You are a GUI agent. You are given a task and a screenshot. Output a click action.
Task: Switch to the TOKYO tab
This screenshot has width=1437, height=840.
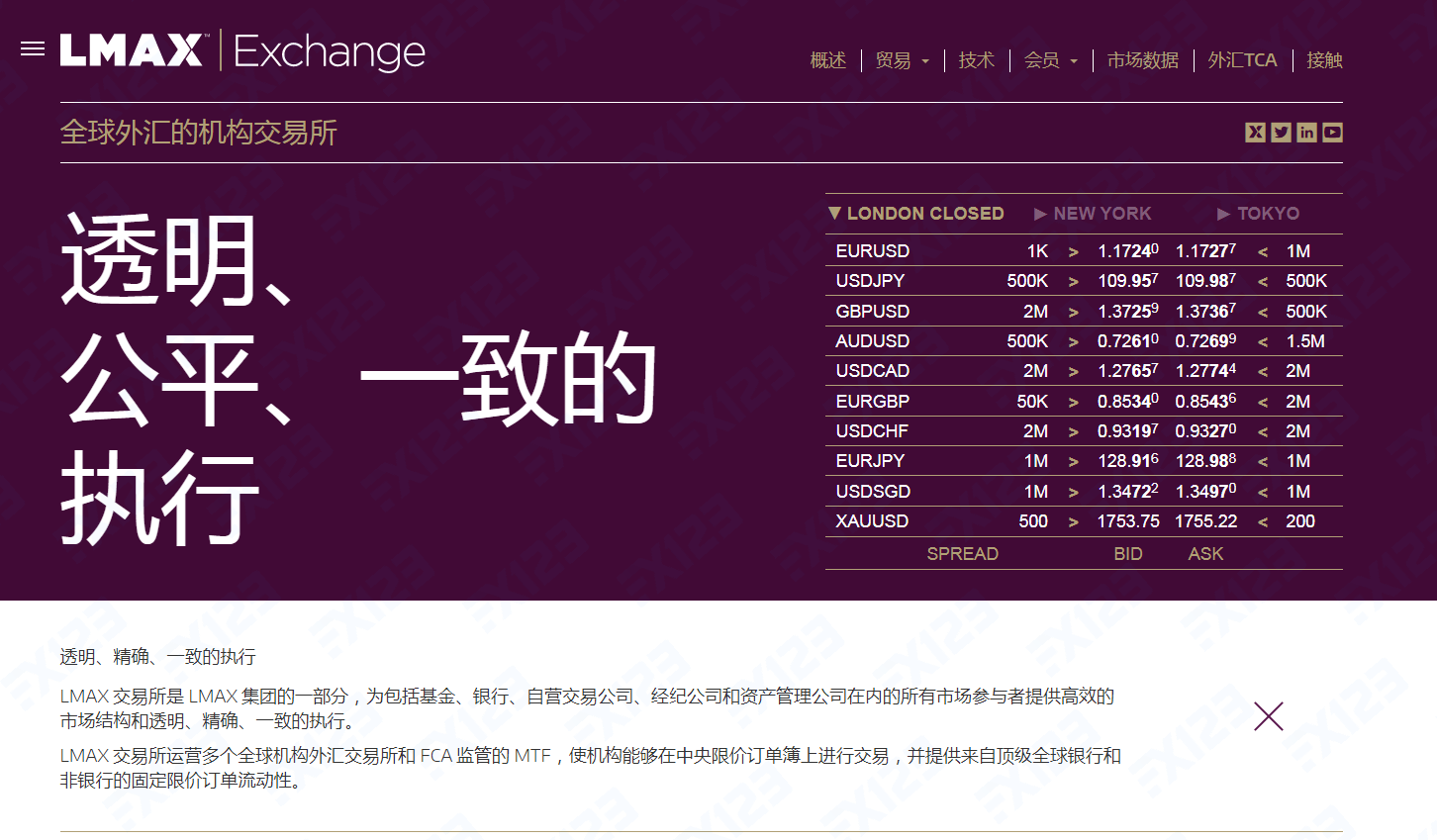coord(1258,214)
